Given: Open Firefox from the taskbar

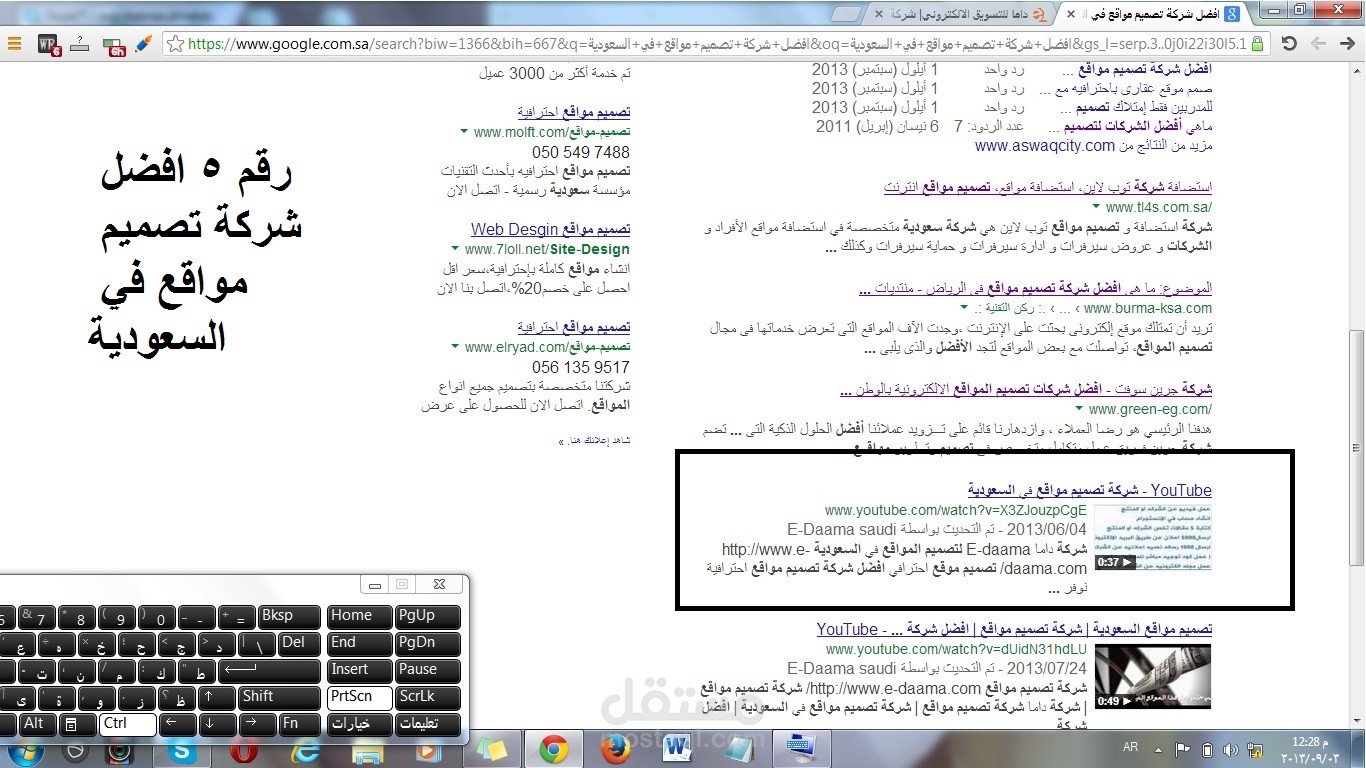Looking at the screenshot, I should (615, 750).
